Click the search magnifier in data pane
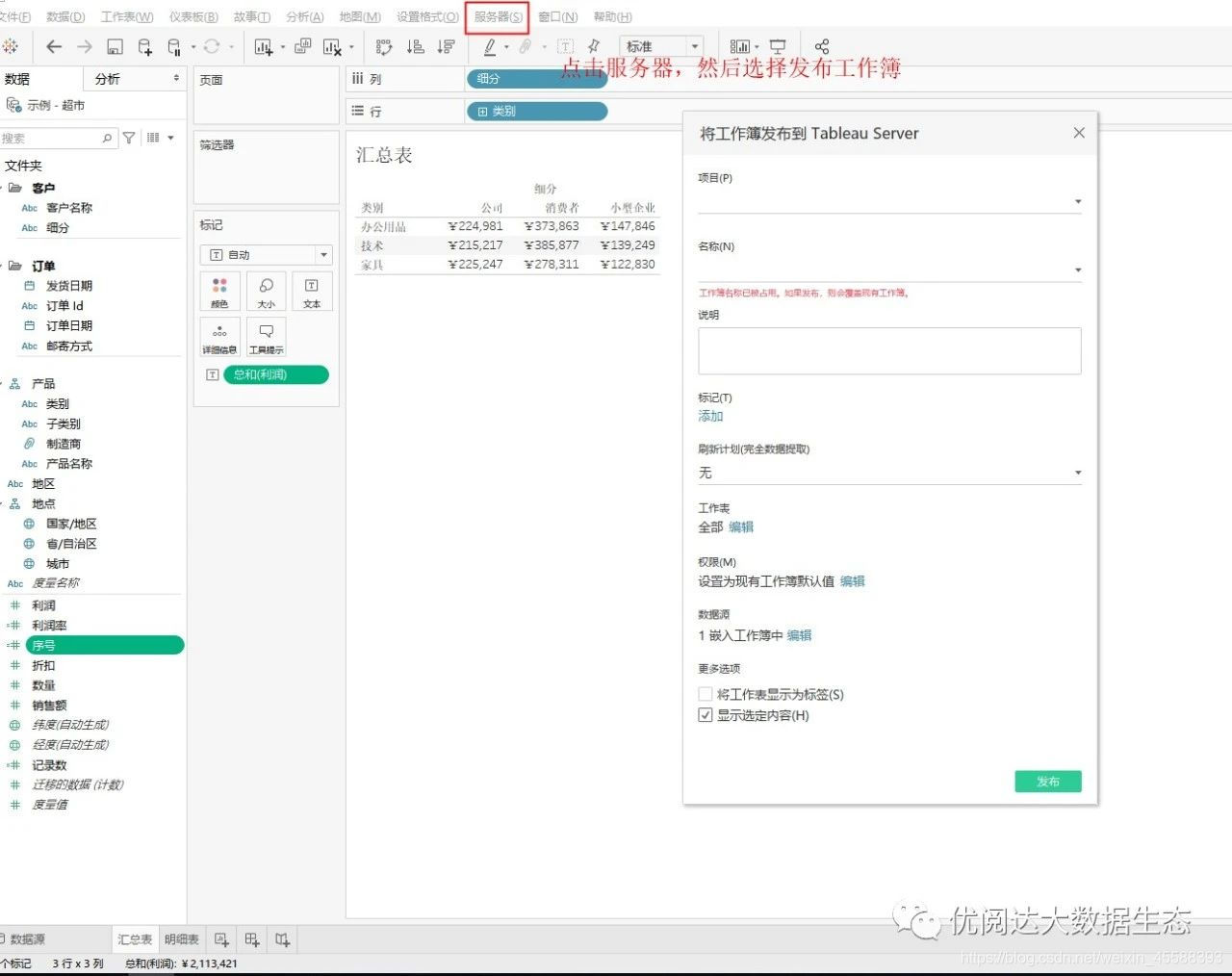Screen dimensions: 1232x976 point(107,138)
